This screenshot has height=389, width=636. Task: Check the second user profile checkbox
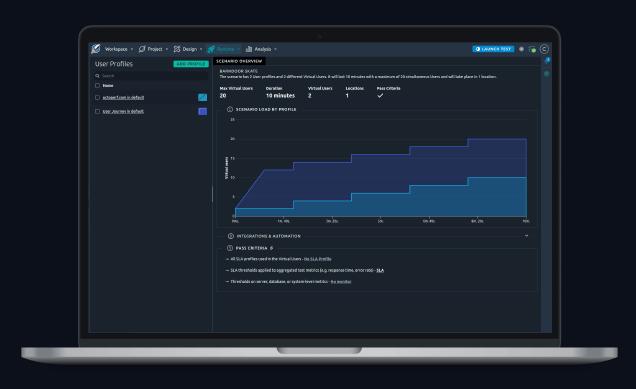click(x=97, y=111)
